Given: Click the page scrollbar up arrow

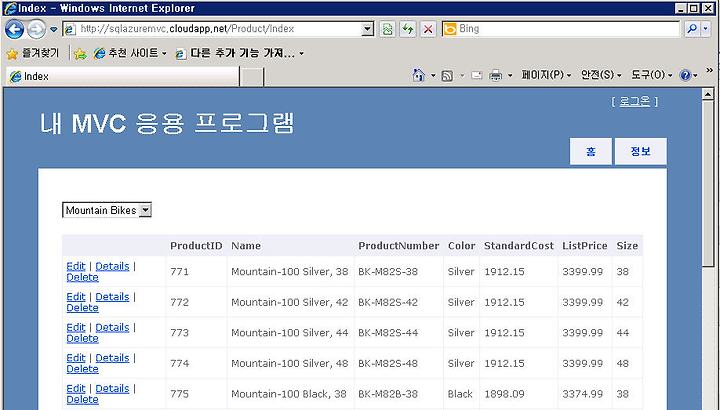Looking at the screenshot, I should (x=708, y=94).
